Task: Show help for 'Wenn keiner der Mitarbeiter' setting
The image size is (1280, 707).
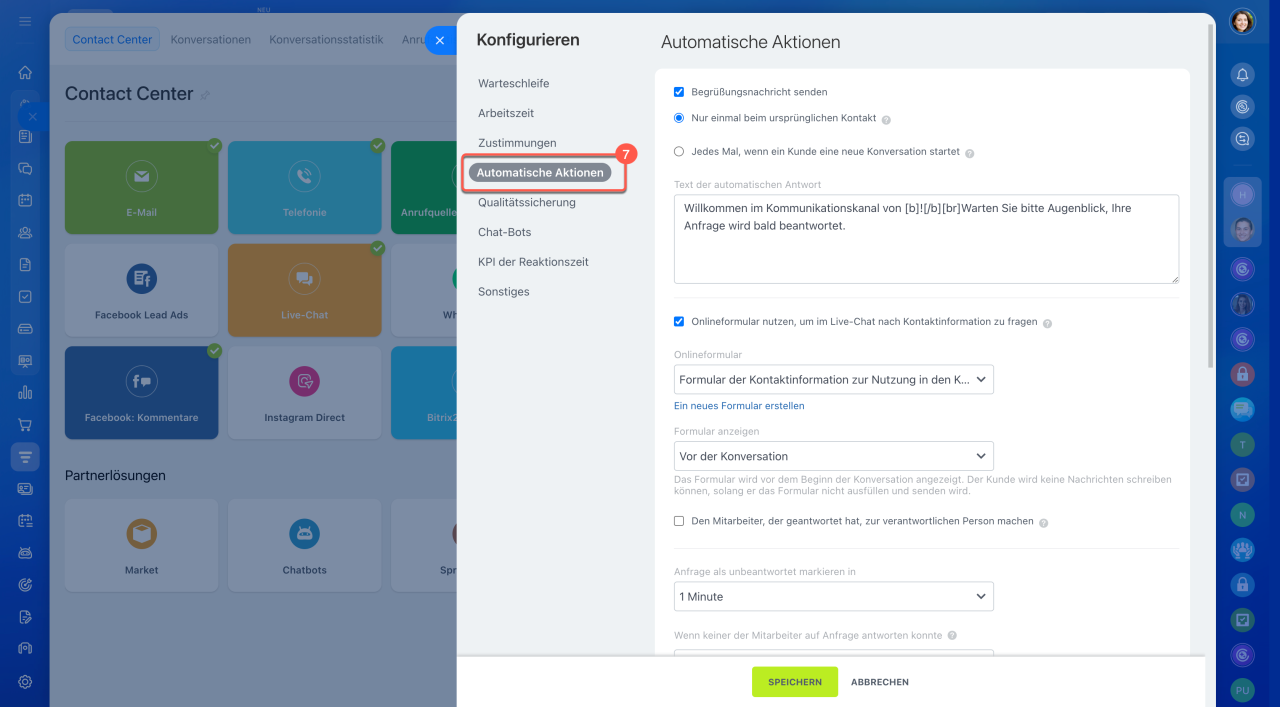Action: click(952, 635)
